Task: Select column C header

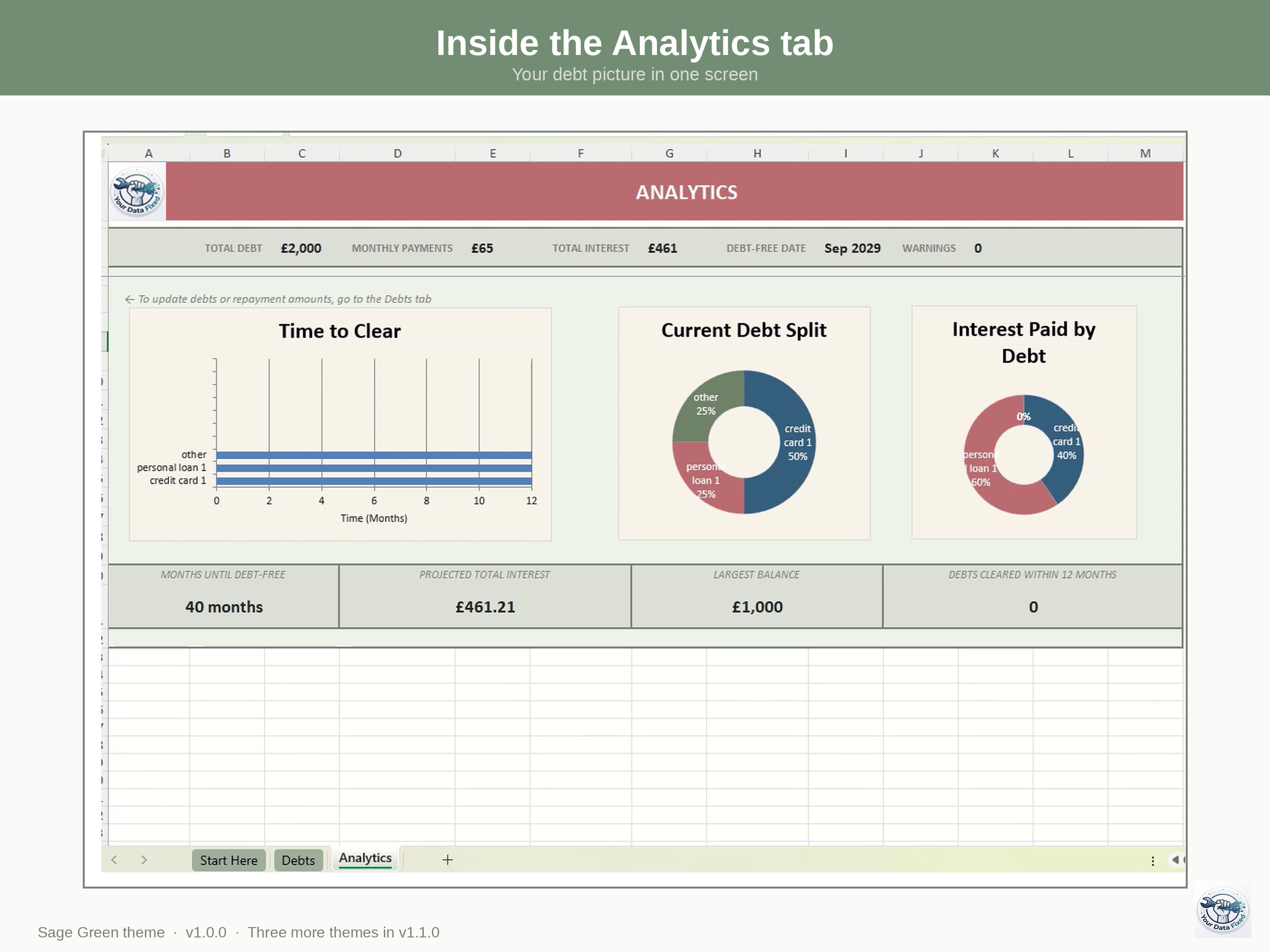Action: [302, 153]
